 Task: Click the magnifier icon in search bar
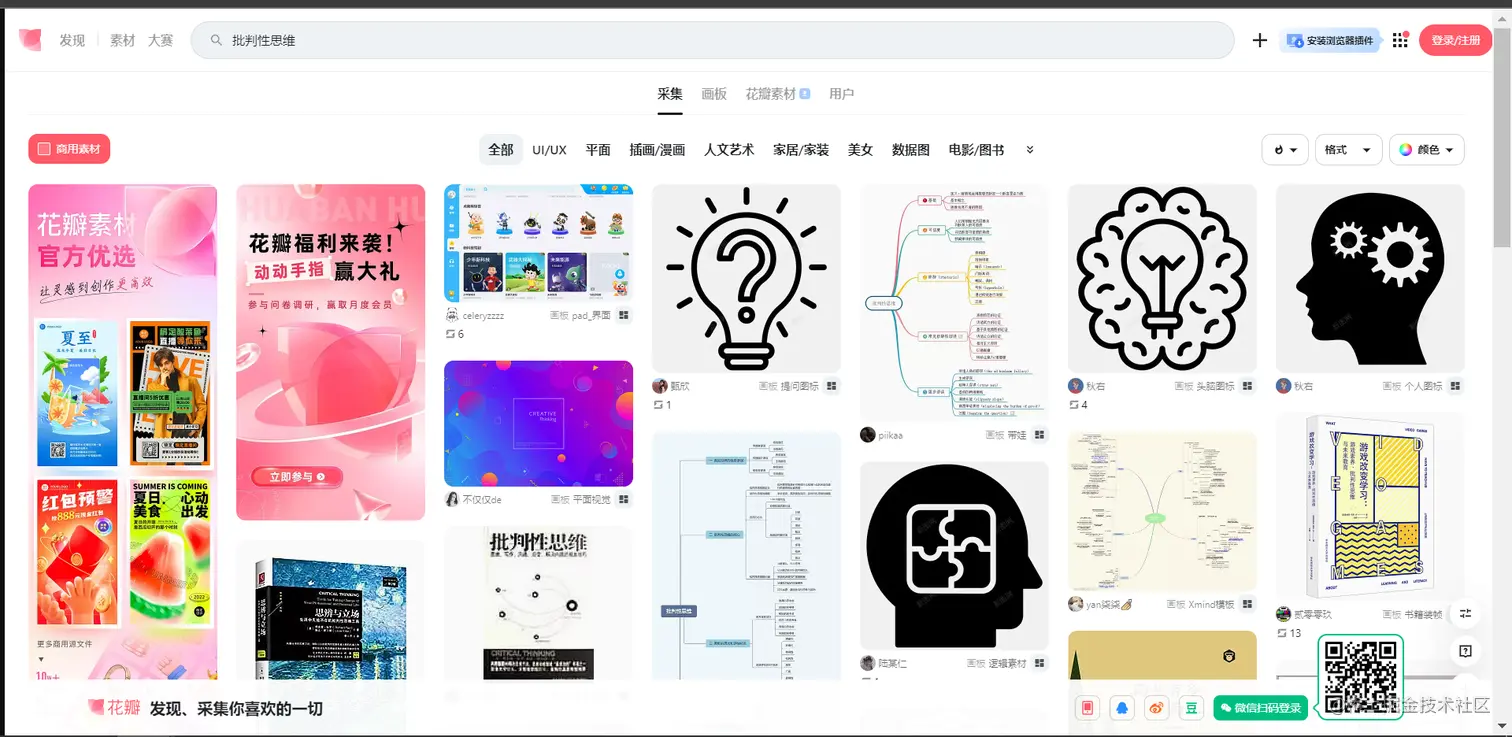pyautogui.click(x=216, y=40)
